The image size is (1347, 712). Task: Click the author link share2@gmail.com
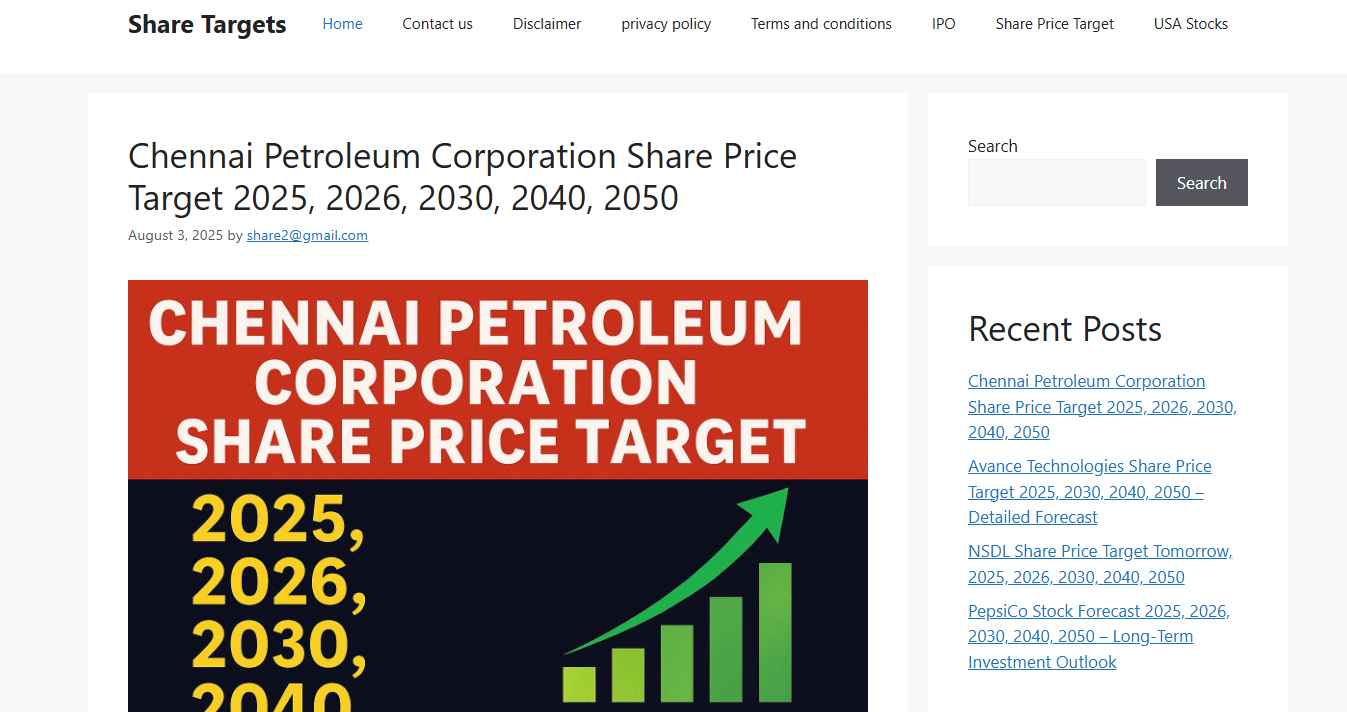click(307, 236)
